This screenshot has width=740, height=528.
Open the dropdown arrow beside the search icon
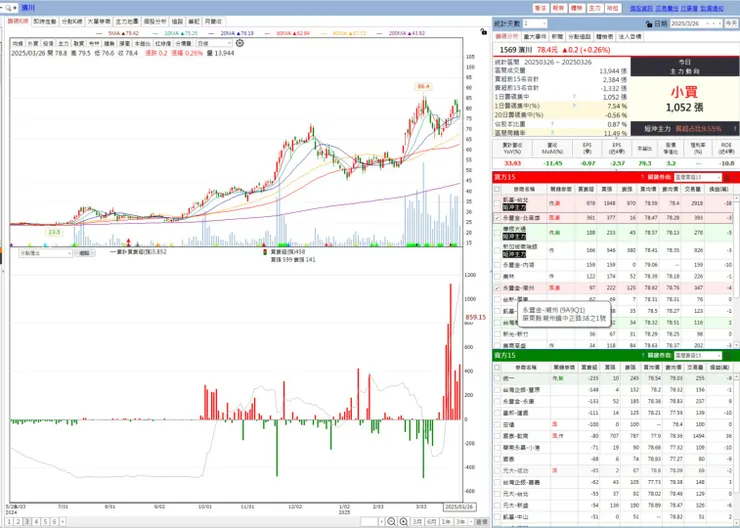click(x=15, y=8)
